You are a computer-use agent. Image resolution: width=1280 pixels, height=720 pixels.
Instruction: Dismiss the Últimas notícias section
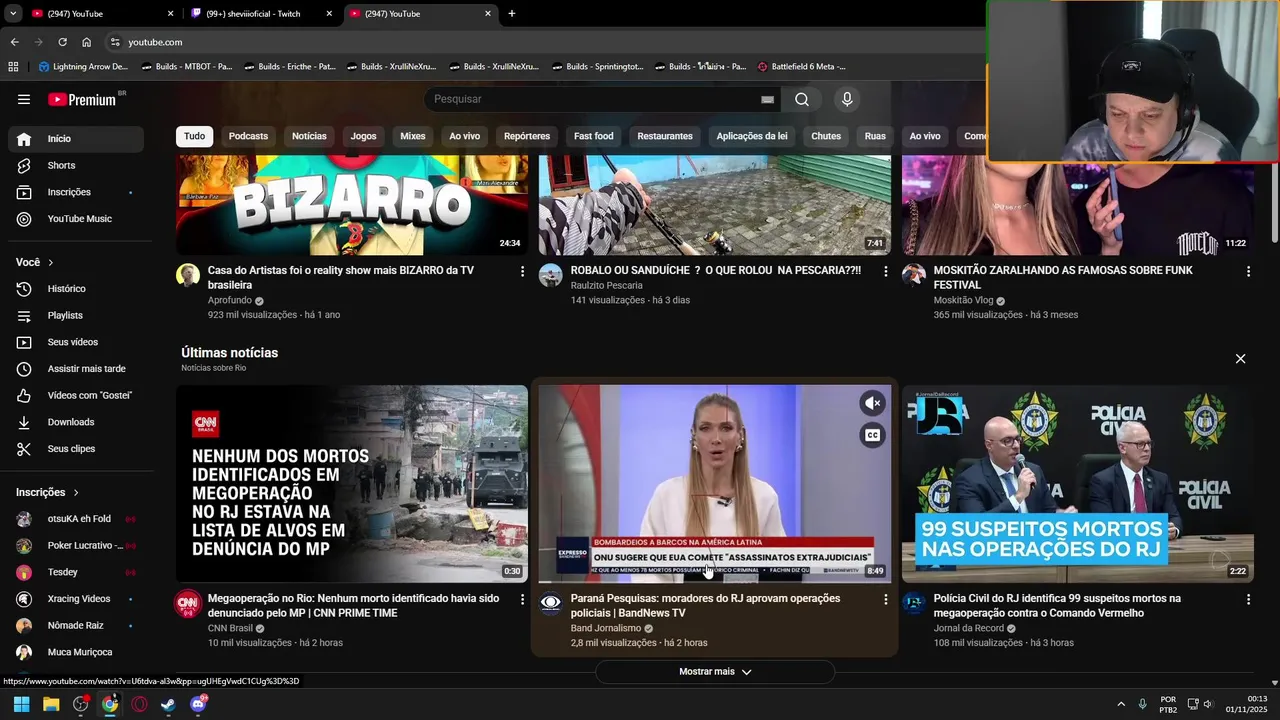point(1240,359)
